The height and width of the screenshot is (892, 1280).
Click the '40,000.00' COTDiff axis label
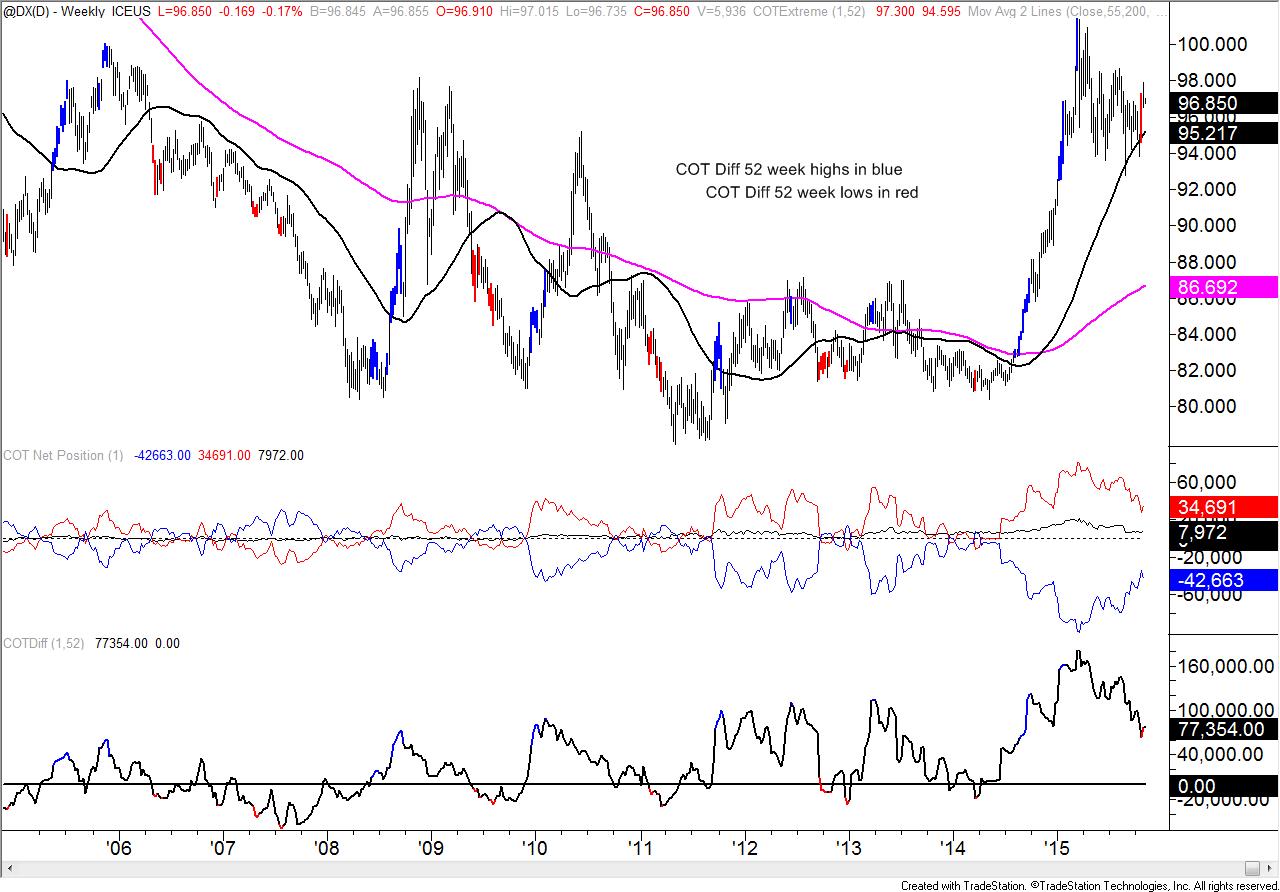coord(1221,754)
